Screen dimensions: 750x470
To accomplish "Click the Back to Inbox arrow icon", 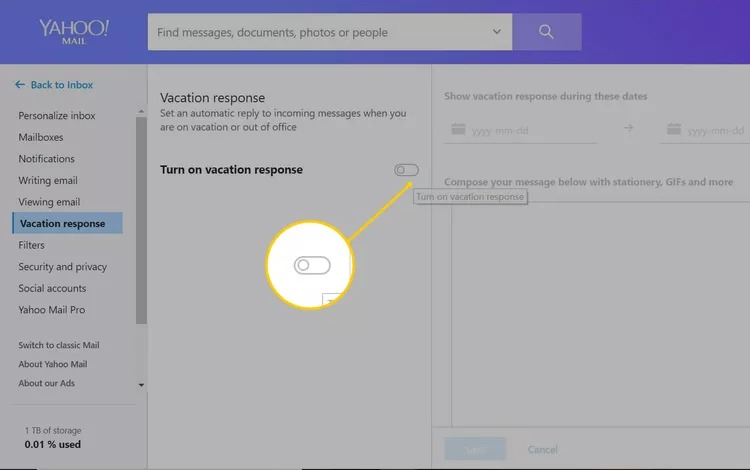I will (x=20, y=85).
